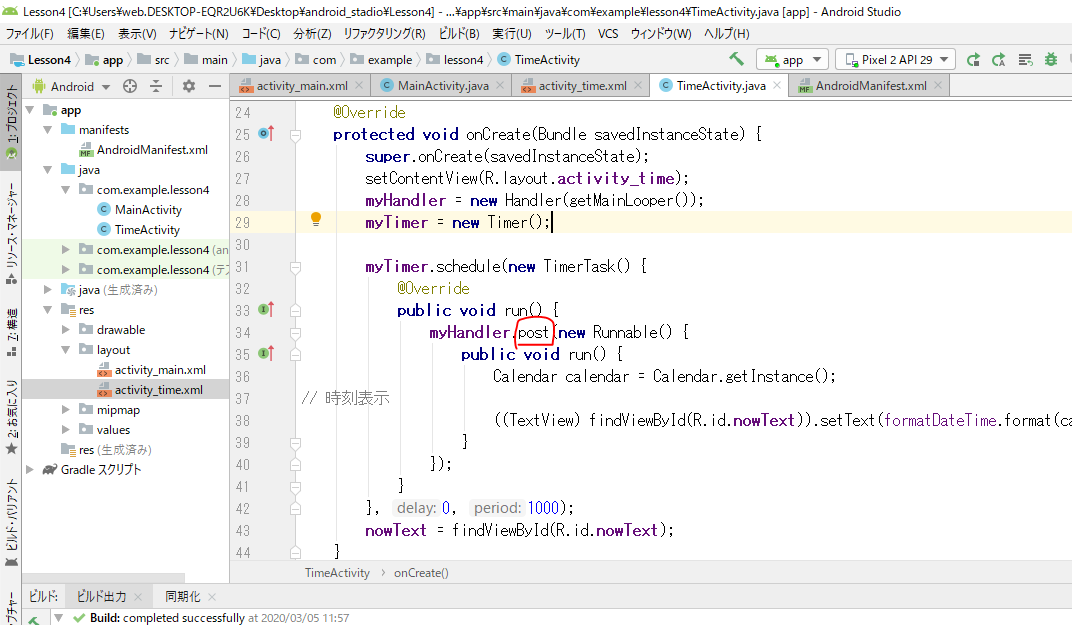Viewport: 1072px width, 625px height.
Task: Click the implements gutter icon on line 33
Action: click(x=266, y=310)
